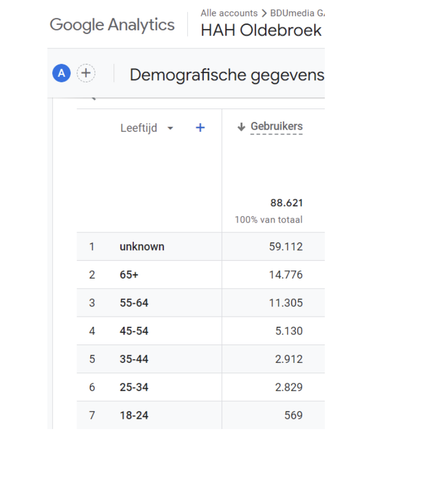Select the 65+ age row
Screen dimensions: 427x500
click(201, 275)
